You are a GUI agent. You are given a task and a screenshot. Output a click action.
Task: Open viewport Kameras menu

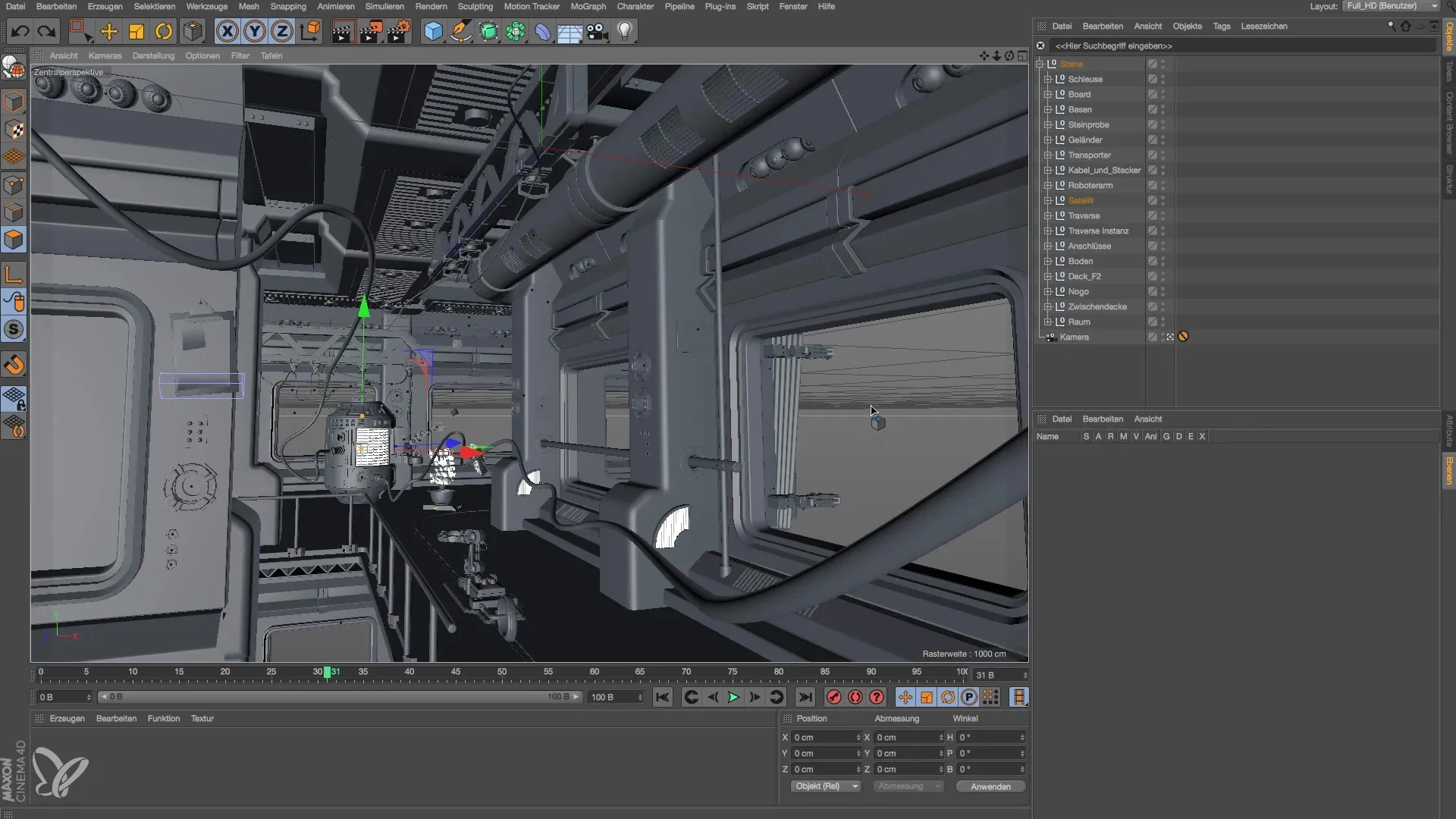click(x=105, y=55)
